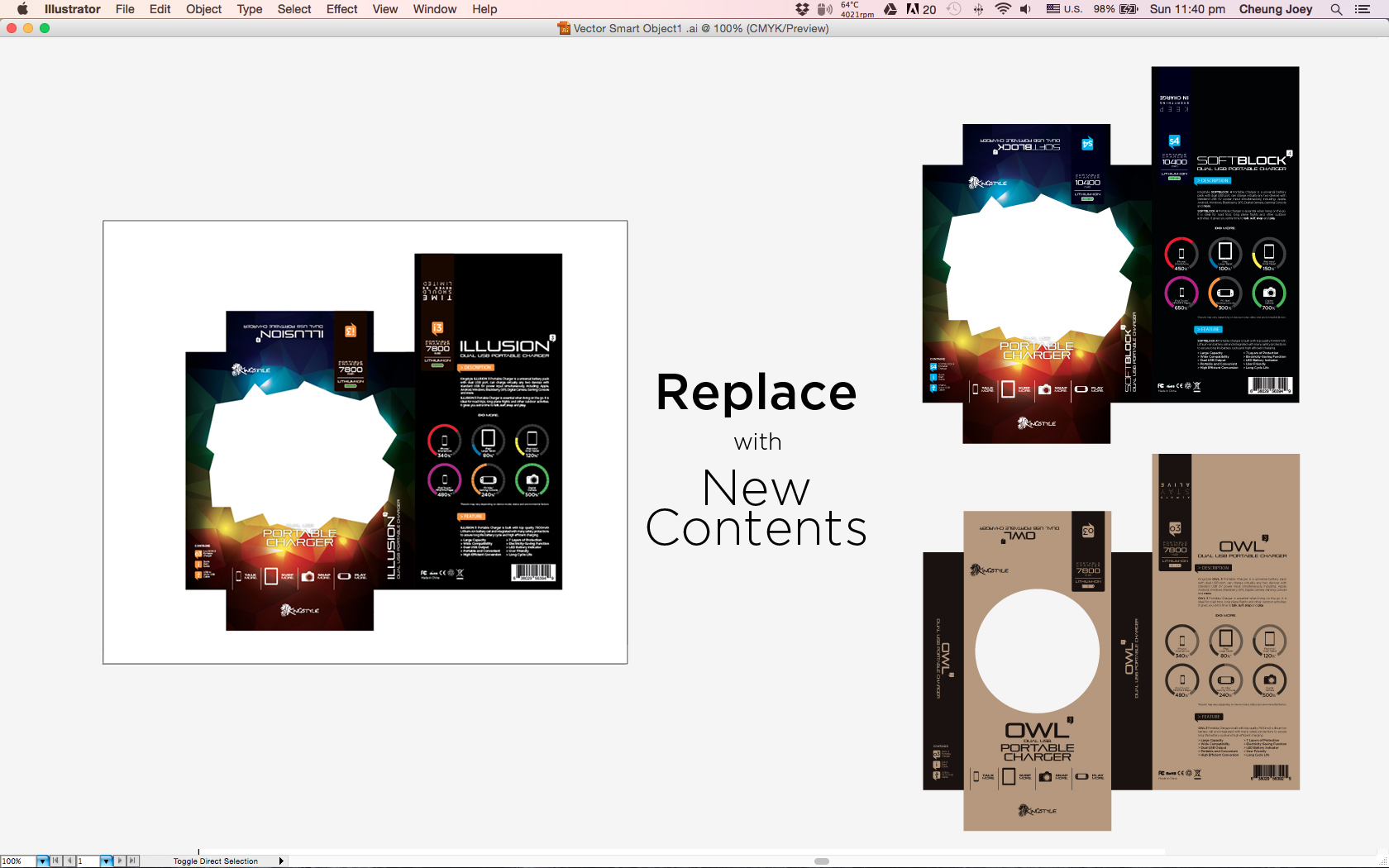
Task: Click the AI document icon in title bar
Action: click(564, 28)
